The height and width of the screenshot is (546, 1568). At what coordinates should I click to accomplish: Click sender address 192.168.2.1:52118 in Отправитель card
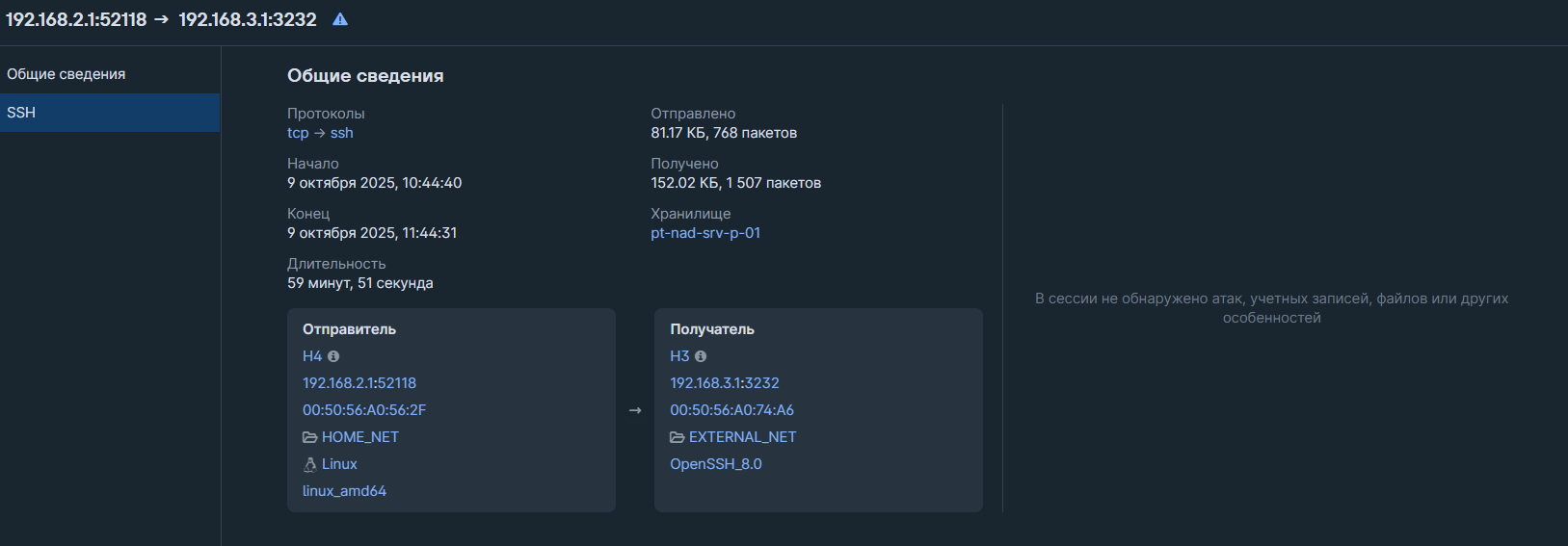359,383
